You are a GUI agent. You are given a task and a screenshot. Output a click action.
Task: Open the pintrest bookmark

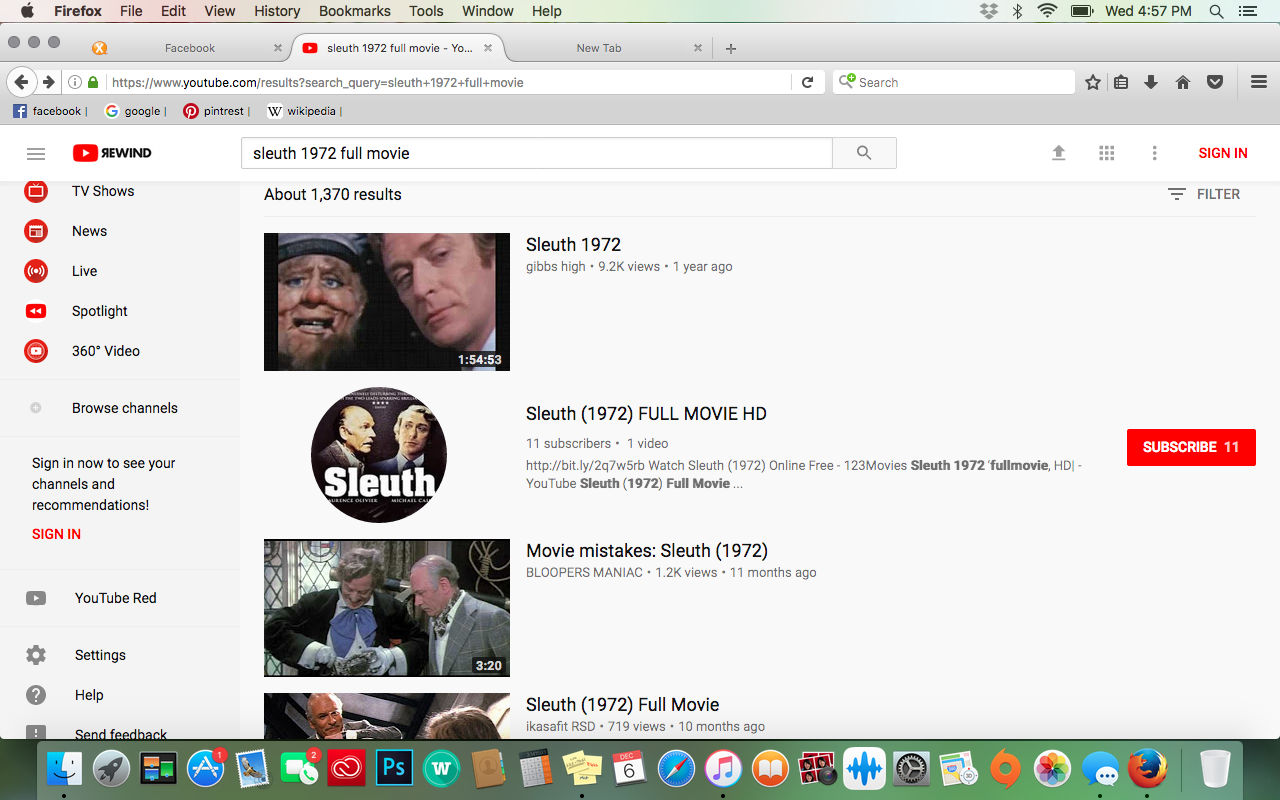[x=215, y=111]
